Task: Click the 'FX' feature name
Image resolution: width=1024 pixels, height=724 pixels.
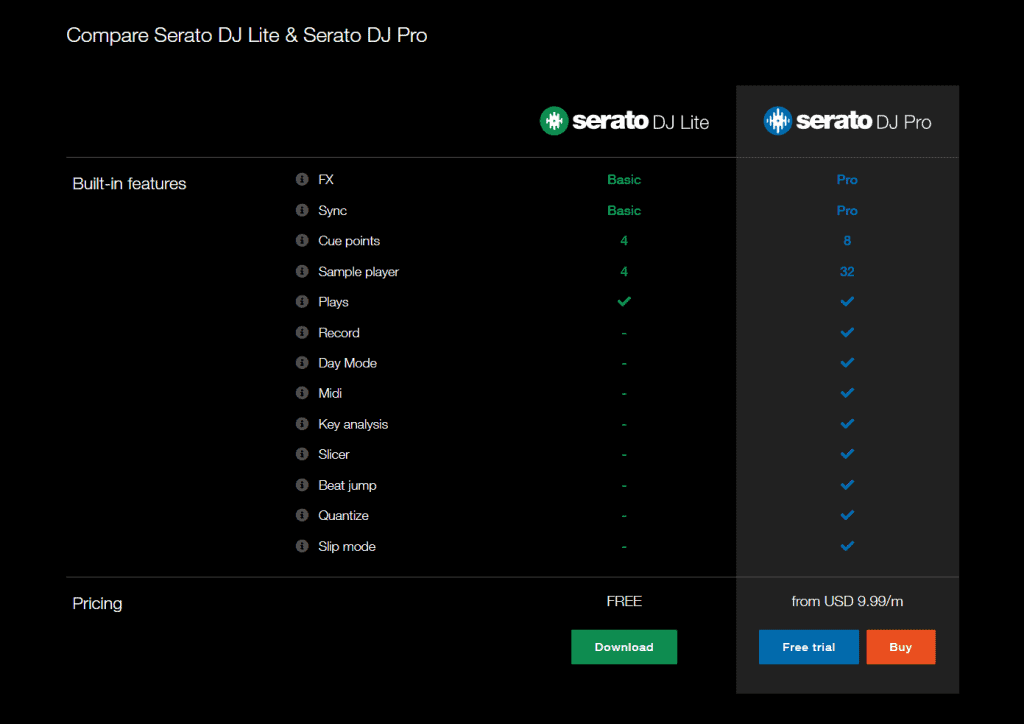Action: 326,180
